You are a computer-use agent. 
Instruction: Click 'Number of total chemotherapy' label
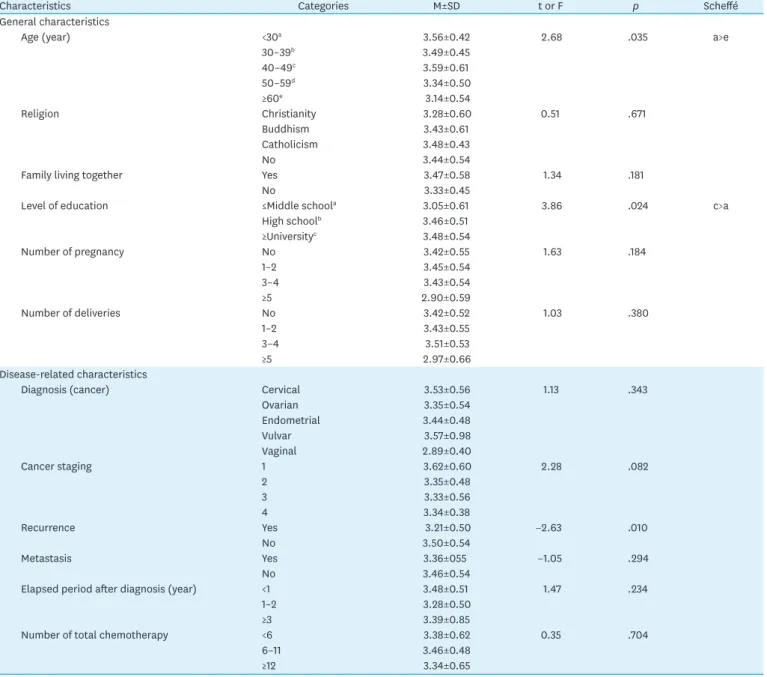pyautogui.click(x=94, y=635)
